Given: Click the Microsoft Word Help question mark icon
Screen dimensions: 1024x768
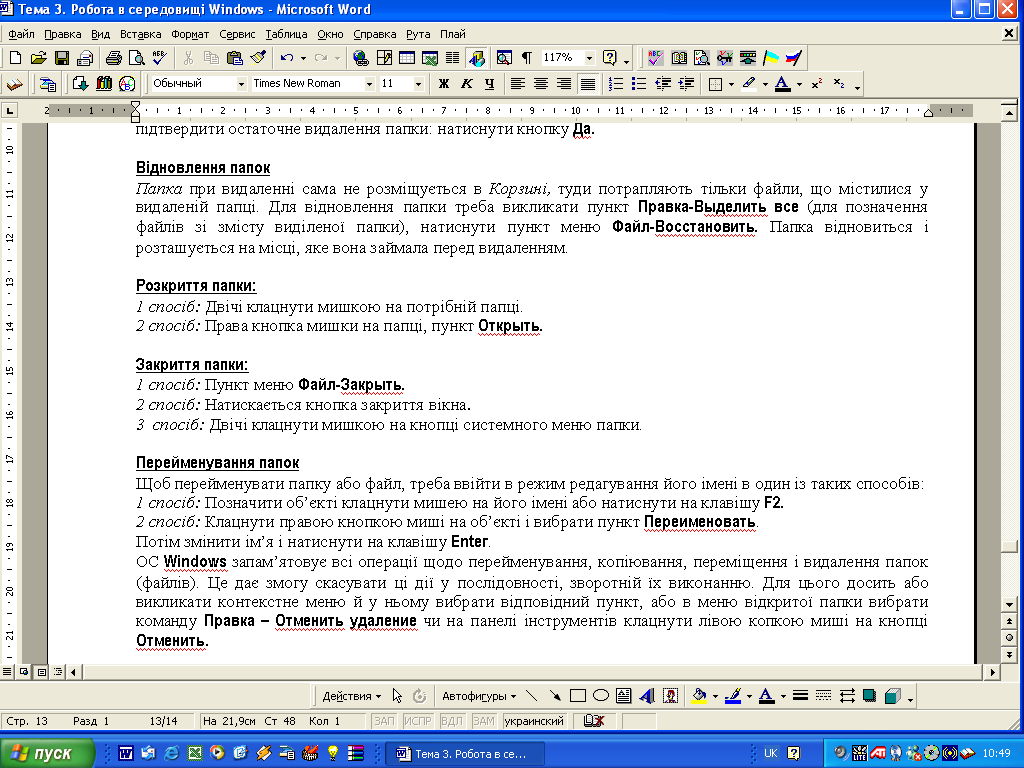Looking at the screenshot, I should (609, 58).
